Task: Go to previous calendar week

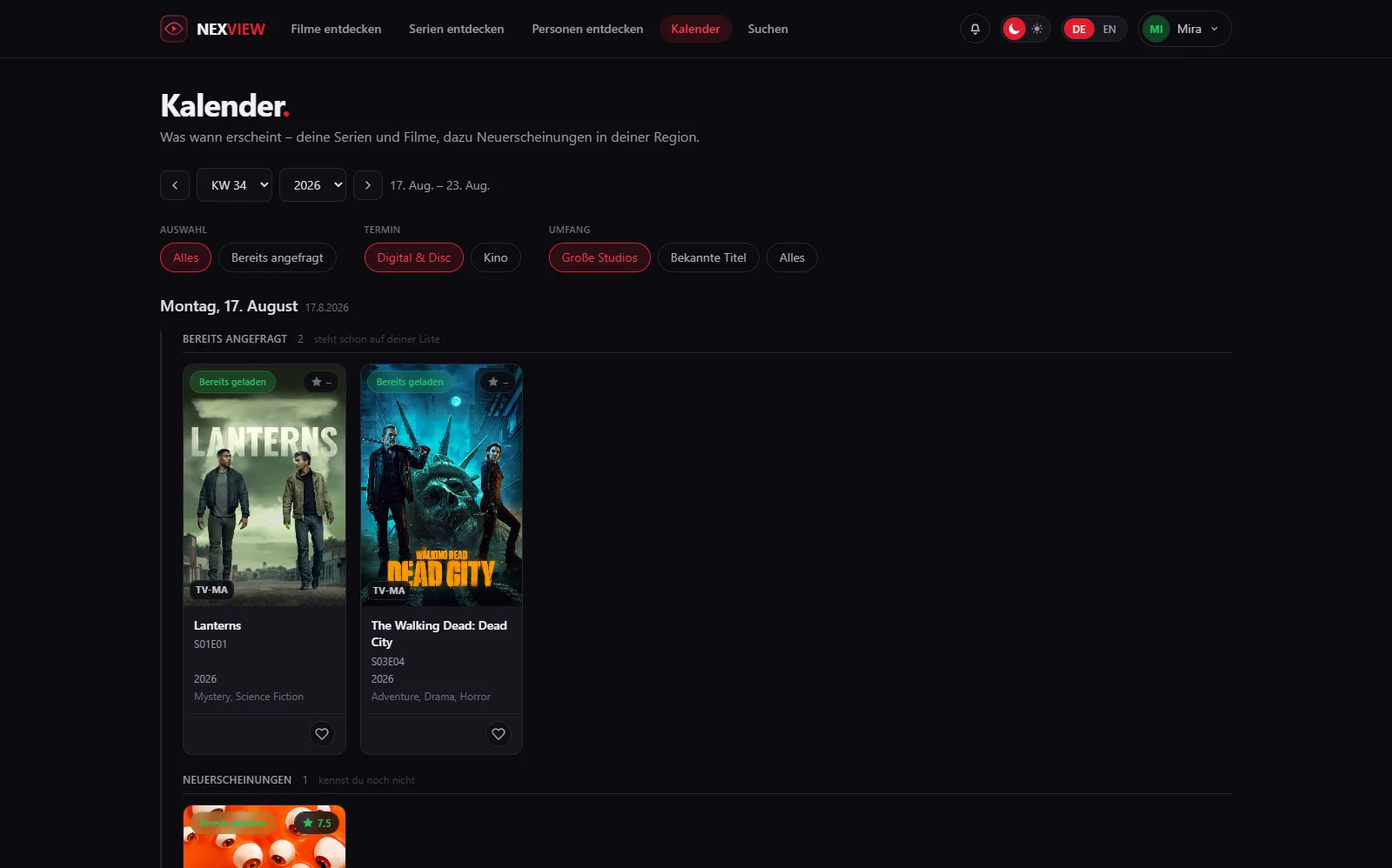Action: (175, 185)
